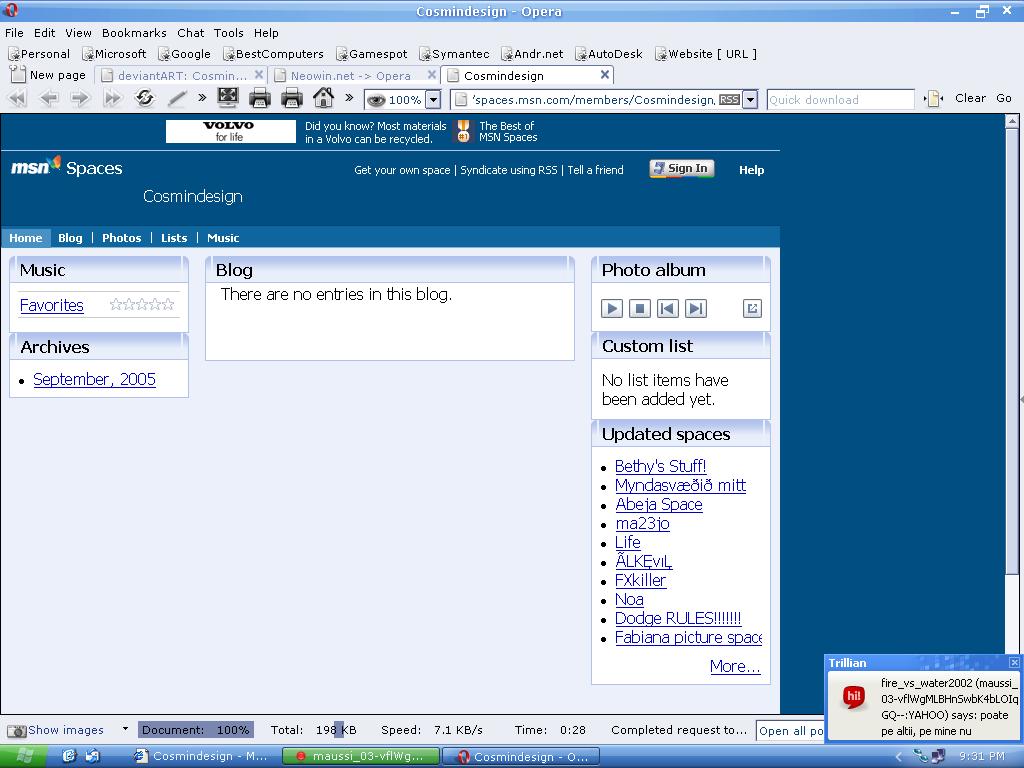Click the Go button
Screen dimensions: 1024x768
pyautogui.click(x=1004, y=98)
